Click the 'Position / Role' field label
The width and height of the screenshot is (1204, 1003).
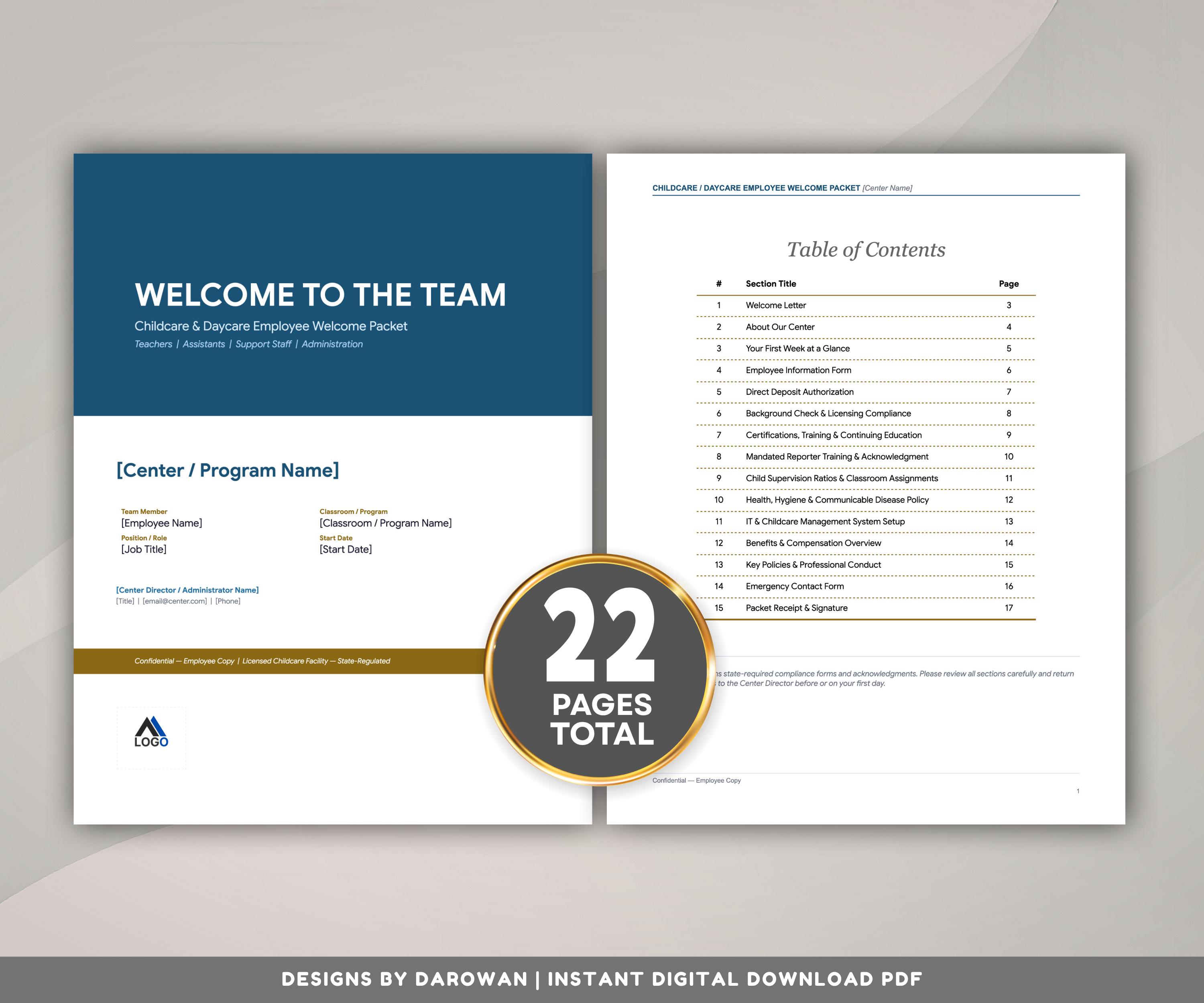click(x=144, y=538)
